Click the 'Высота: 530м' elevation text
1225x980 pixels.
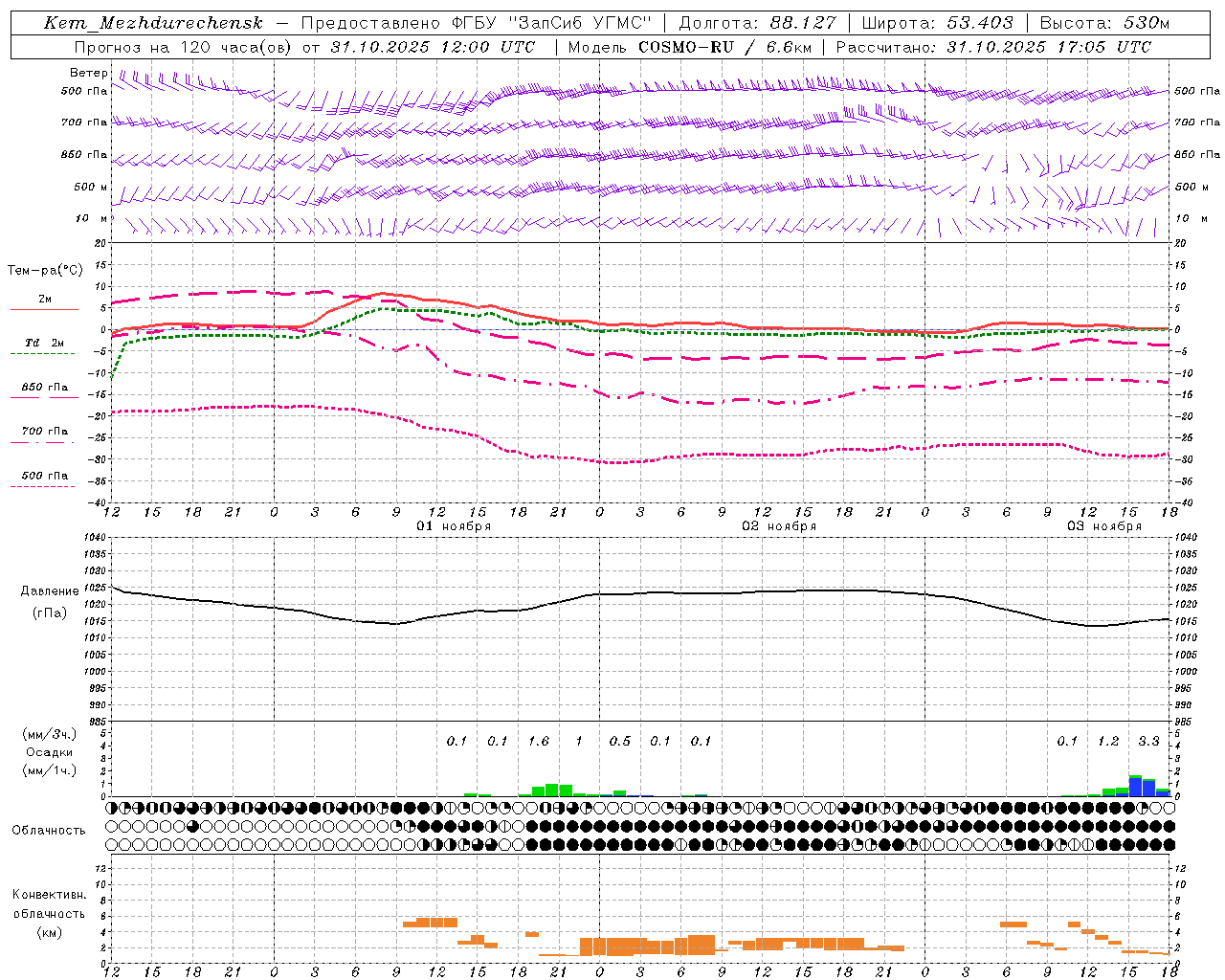pos(1104,23)
